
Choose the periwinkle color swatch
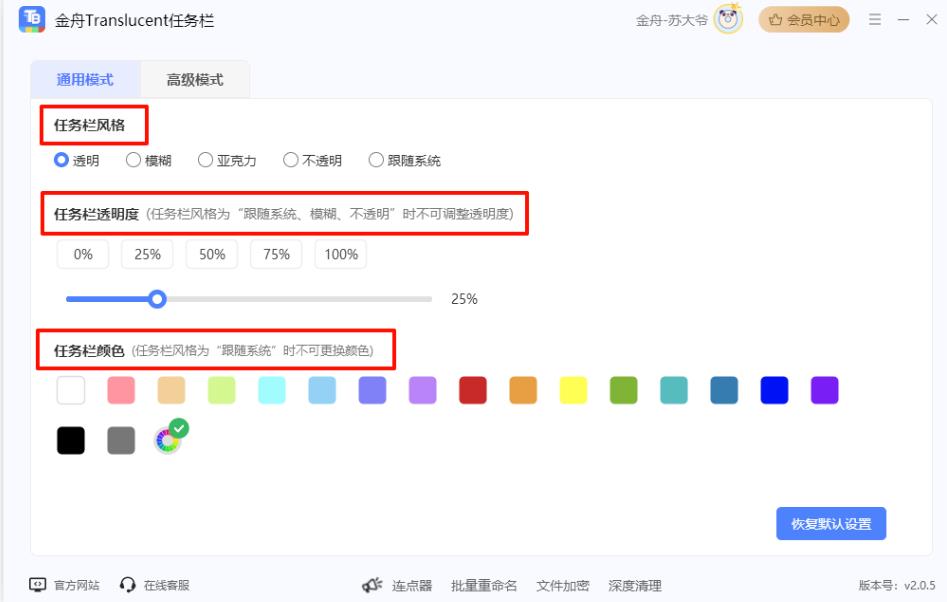372,390
